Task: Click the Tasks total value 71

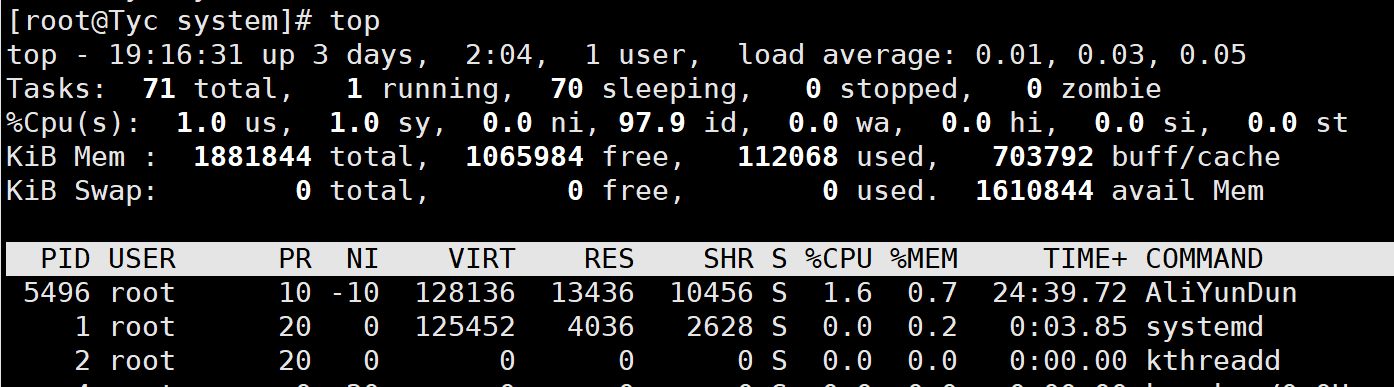Action: click(x=160, y=89)
